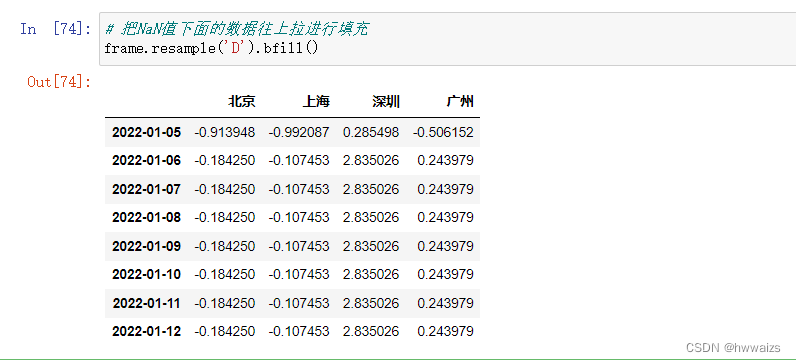Image resolution: width=796 pixels, height=362 pixels.
Task: Click the 深圳 column header
Action: tap(386, 102)
